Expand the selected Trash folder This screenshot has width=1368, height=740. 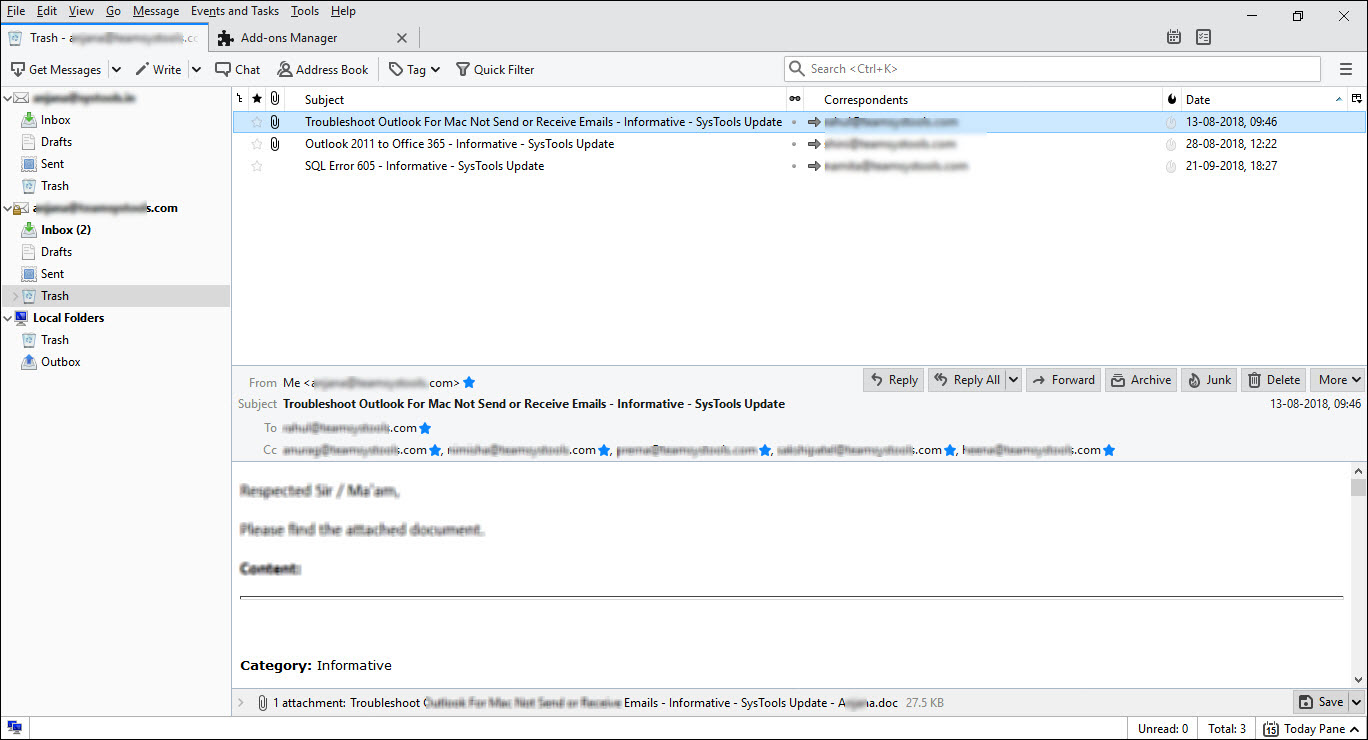point(14,296)
